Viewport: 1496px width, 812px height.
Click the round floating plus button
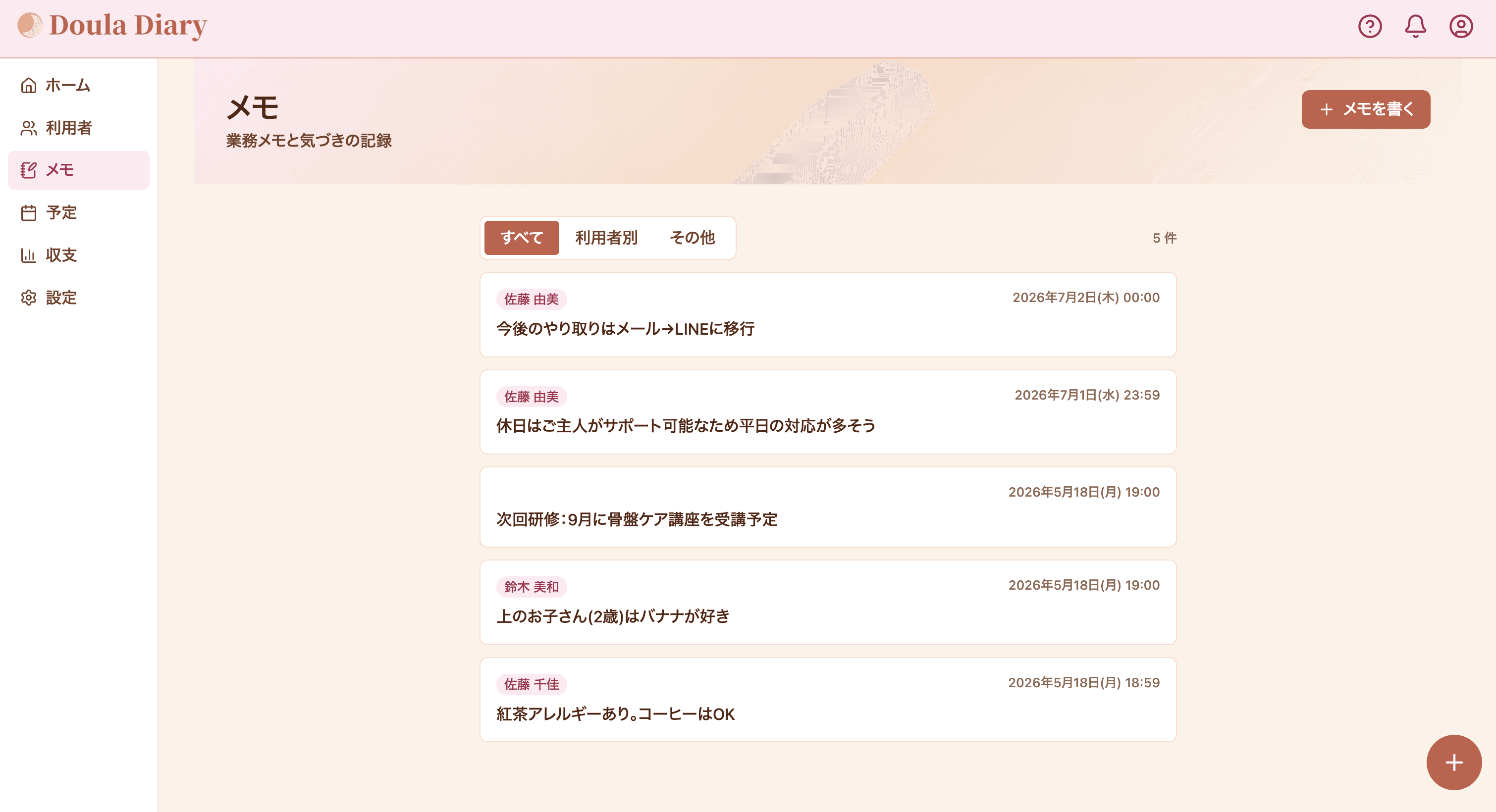click(1453, 762)
